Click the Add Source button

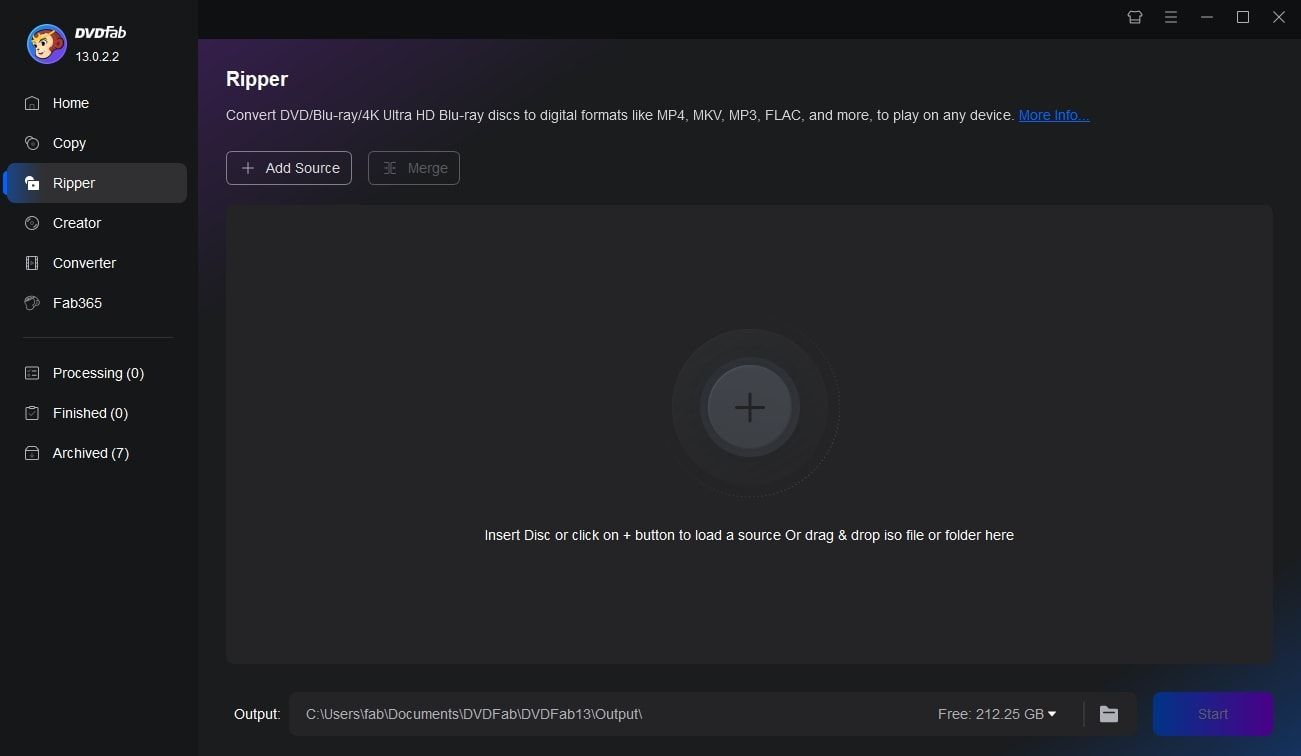click(x=289, y=168)
